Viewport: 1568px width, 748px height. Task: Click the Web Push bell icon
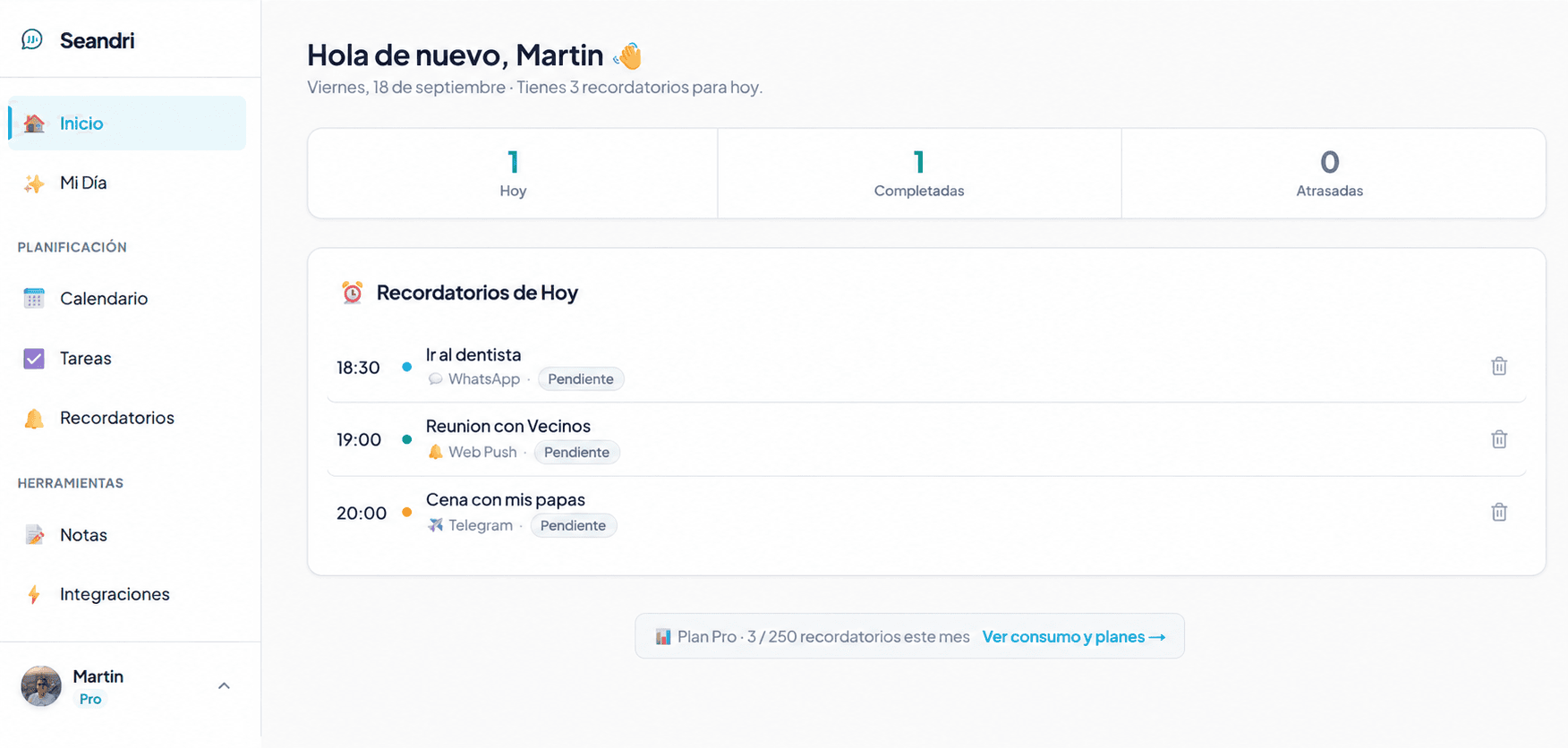point(436,452)
